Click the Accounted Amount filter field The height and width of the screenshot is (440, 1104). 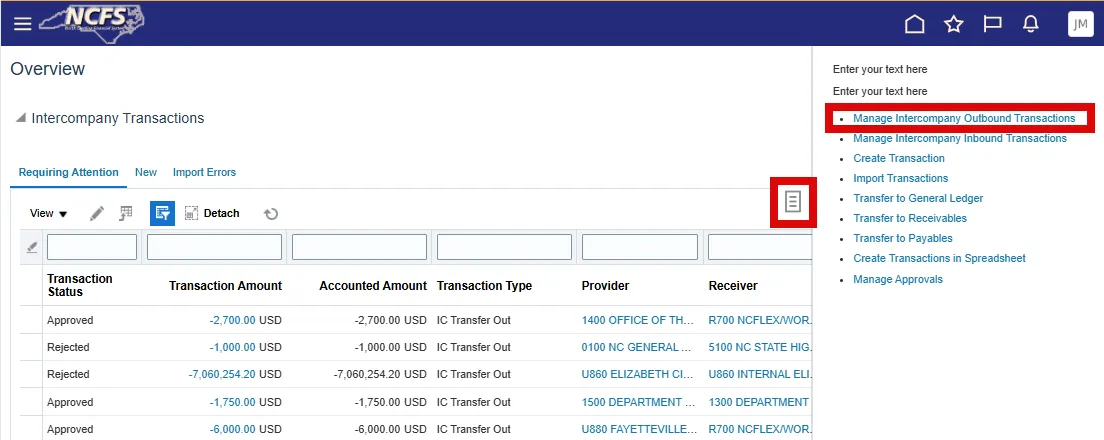(359, 247)
